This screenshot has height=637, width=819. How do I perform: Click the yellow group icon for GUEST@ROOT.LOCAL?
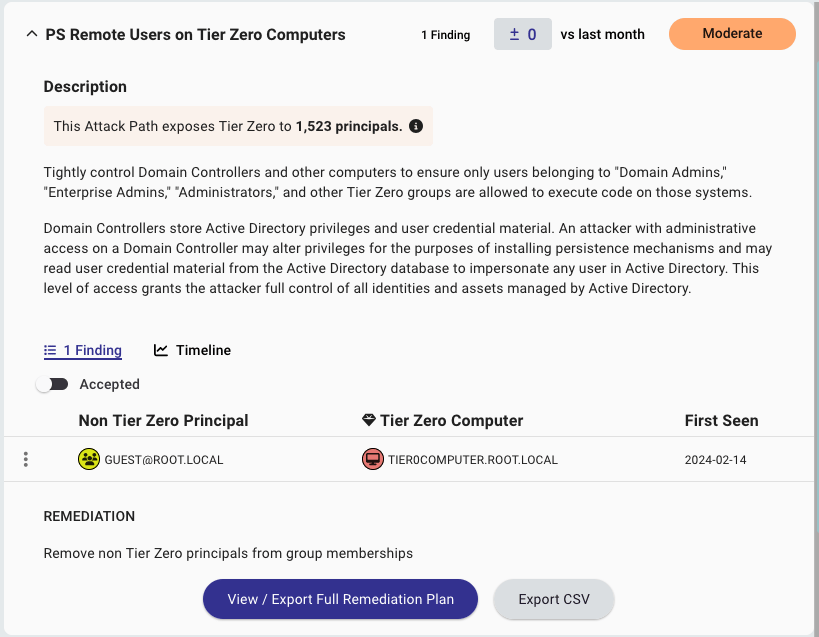(89, 459)
